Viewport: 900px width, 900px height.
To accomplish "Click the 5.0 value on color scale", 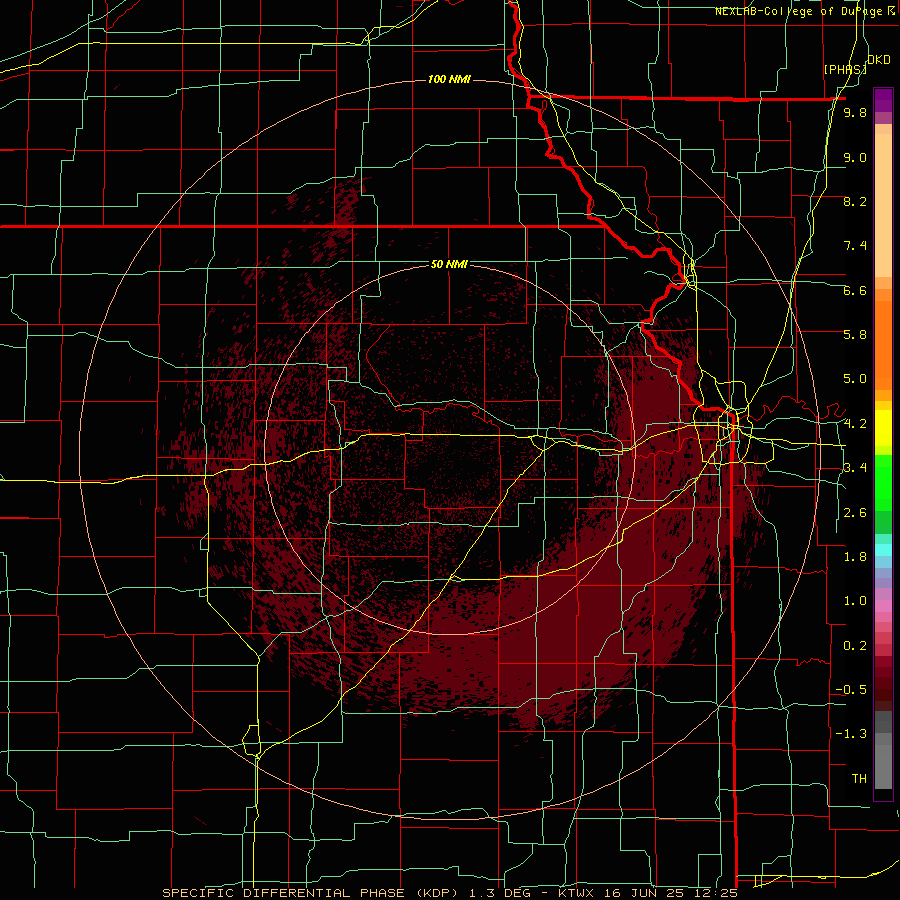I will [855, 379].
